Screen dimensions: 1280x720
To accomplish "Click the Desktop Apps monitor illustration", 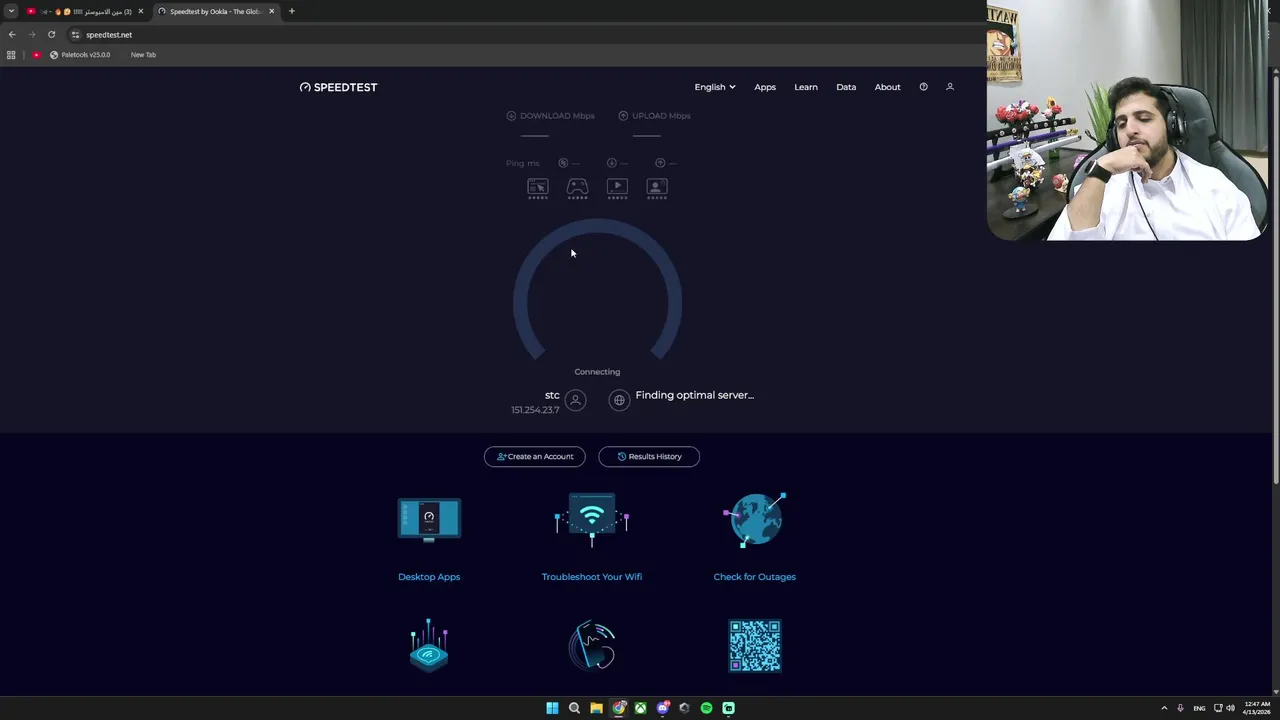I will (429, 520).
